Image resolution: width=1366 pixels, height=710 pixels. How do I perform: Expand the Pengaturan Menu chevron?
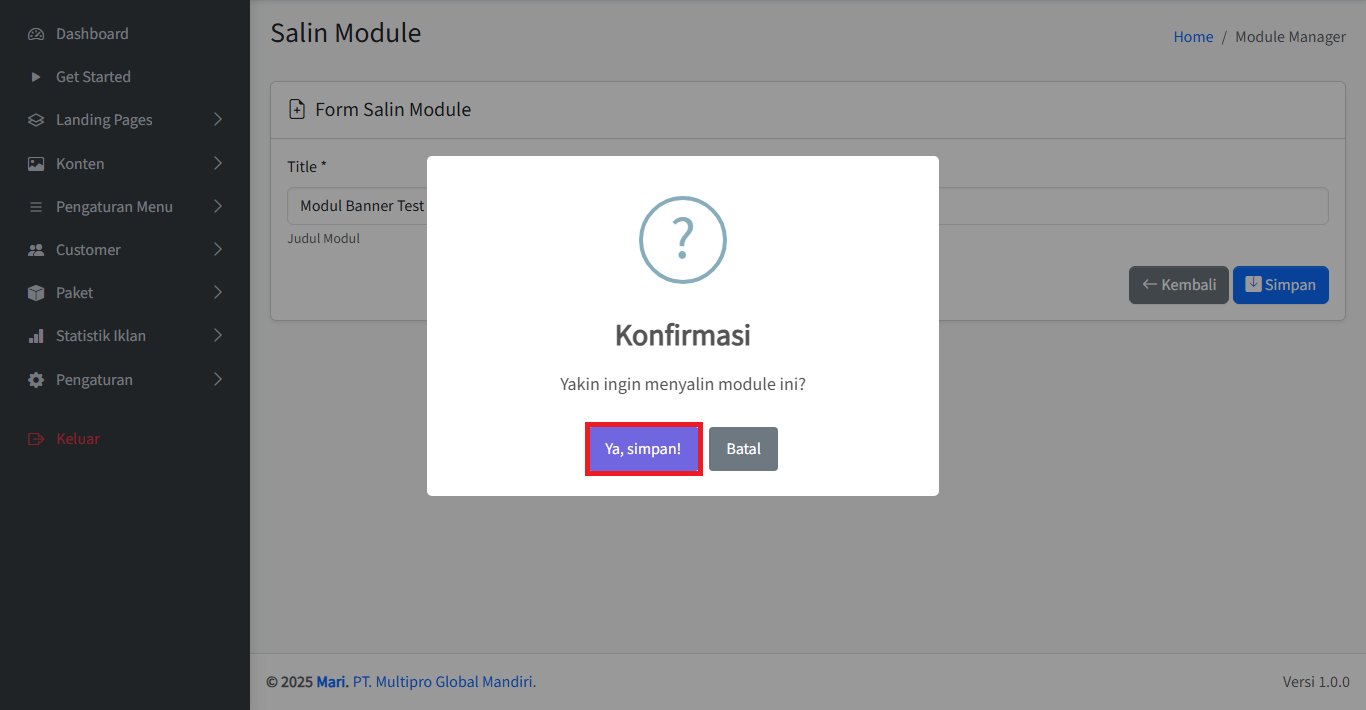pyautogui.click(x=218, y=207)
